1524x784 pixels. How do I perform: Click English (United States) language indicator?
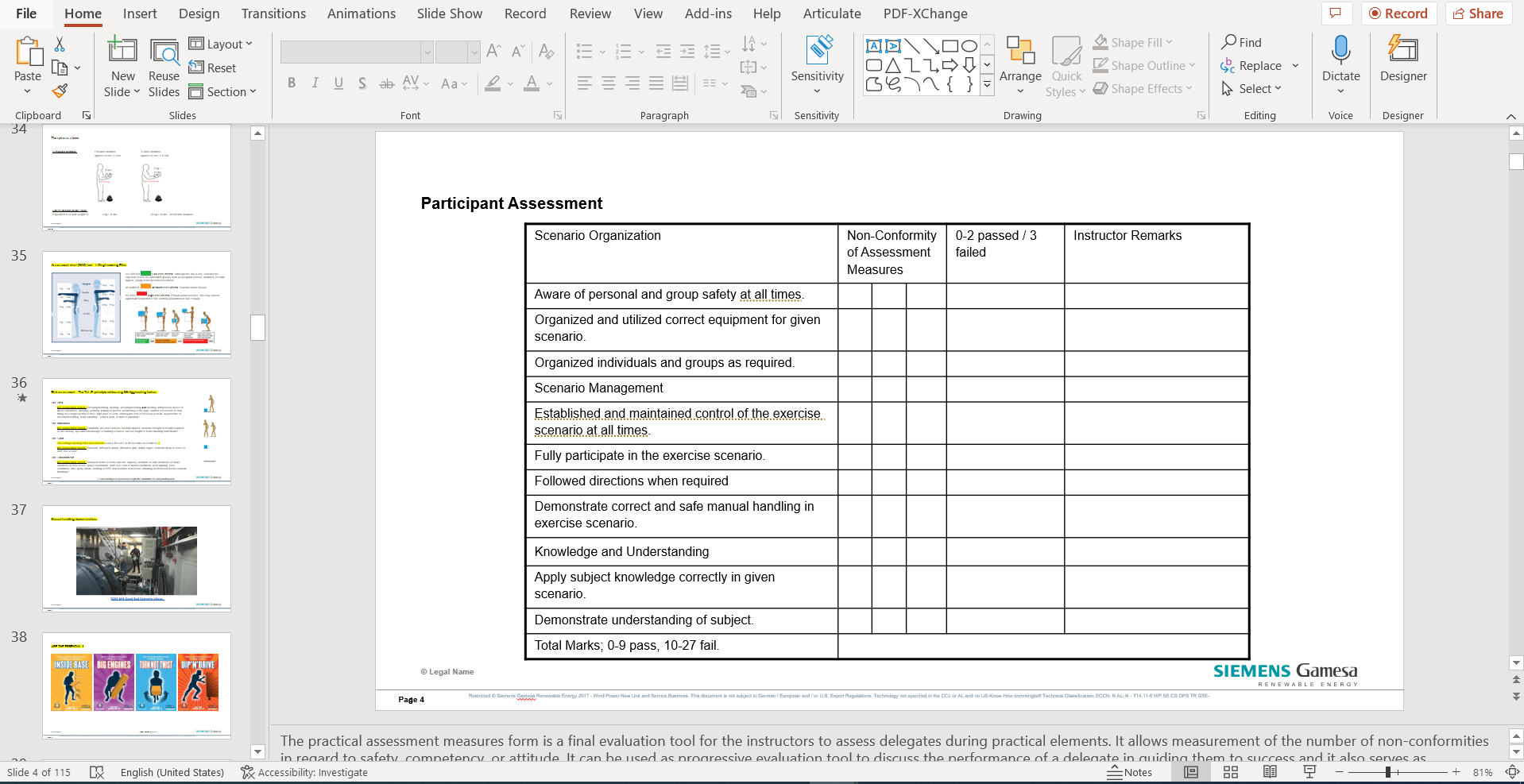[172, 772]
